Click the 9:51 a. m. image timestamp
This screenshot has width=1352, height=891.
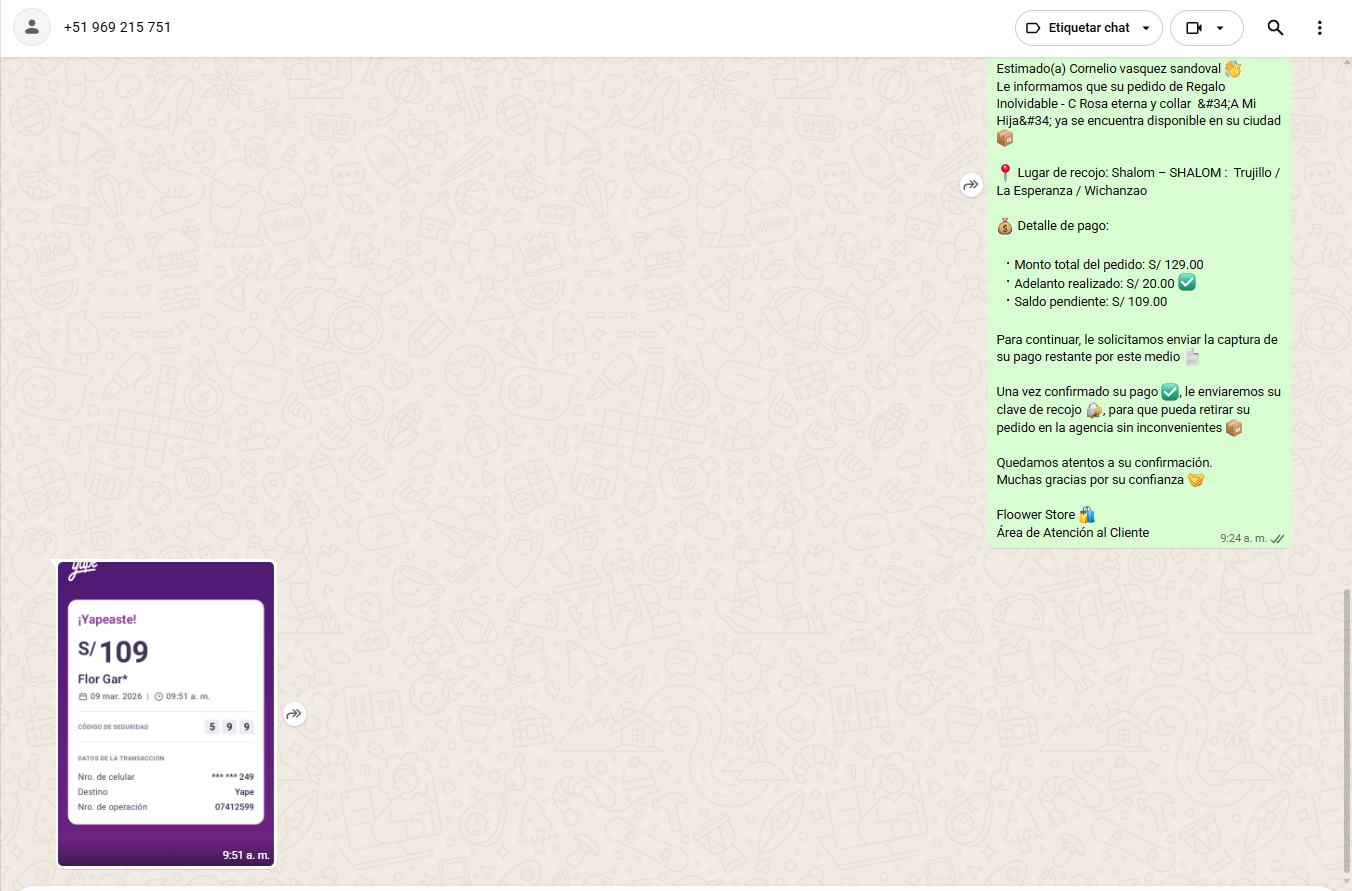246,855
